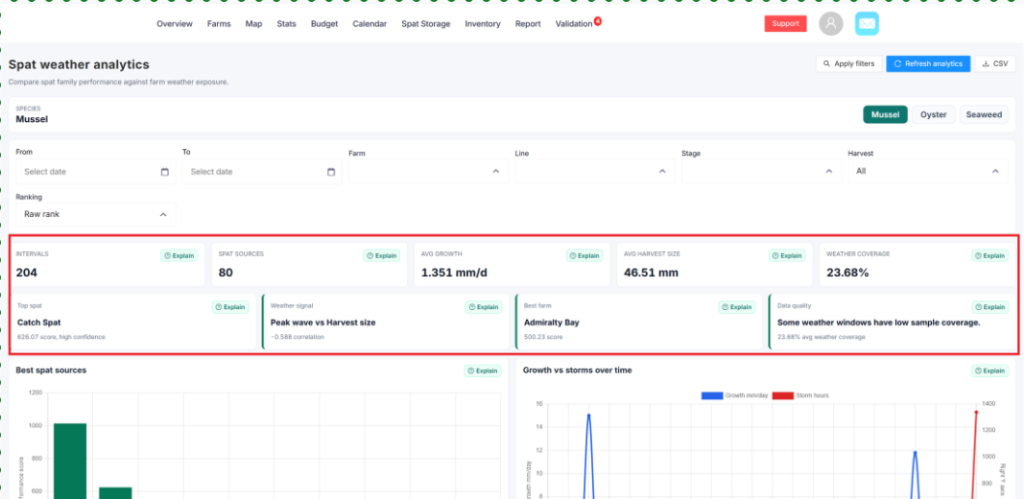This screenshot has width=1024, height=499.
Task: Go to Spat Storage menu item
Action: tap(426, 24)
